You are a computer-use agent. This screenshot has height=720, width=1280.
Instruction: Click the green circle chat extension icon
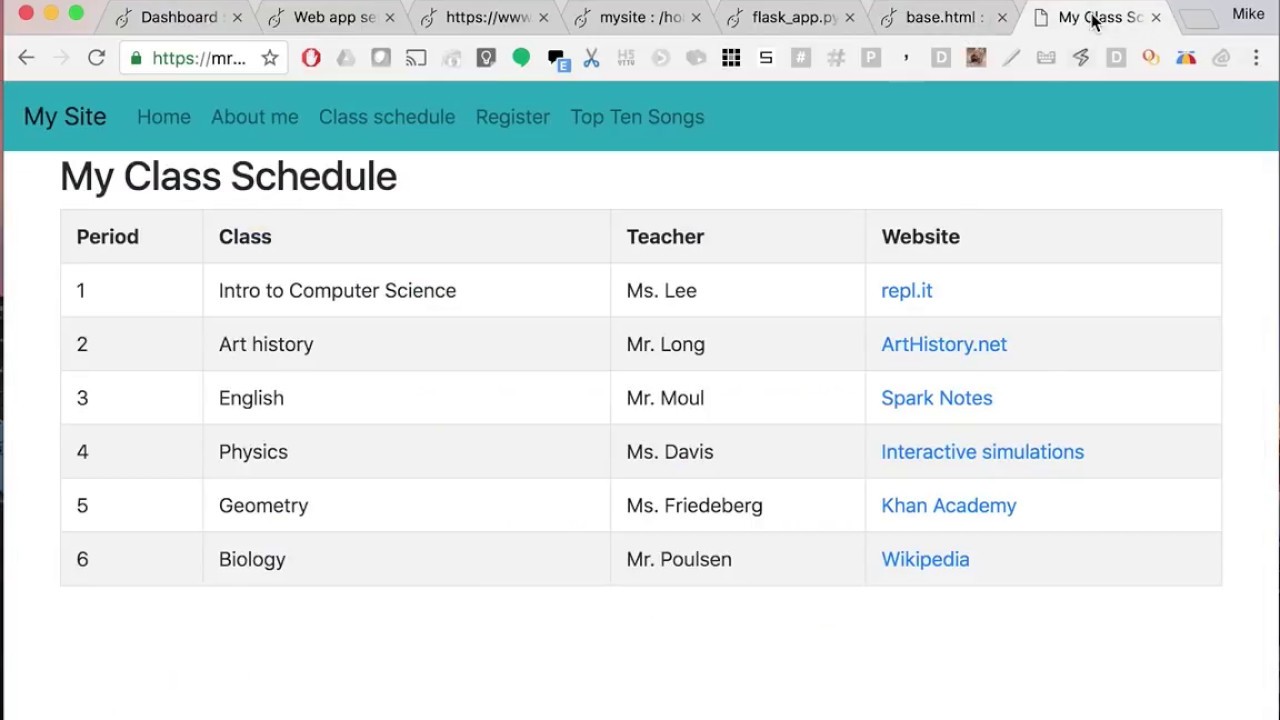click(x=521, y=58)
